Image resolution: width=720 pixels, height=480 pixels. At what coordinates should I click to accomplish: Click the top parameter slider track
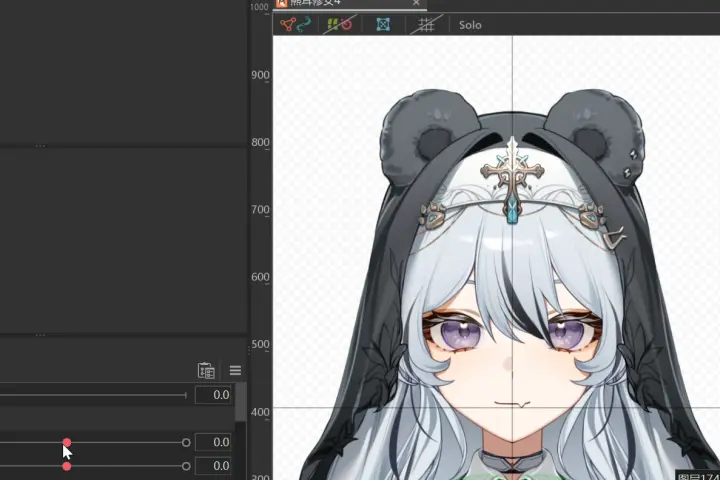point(93,395)
